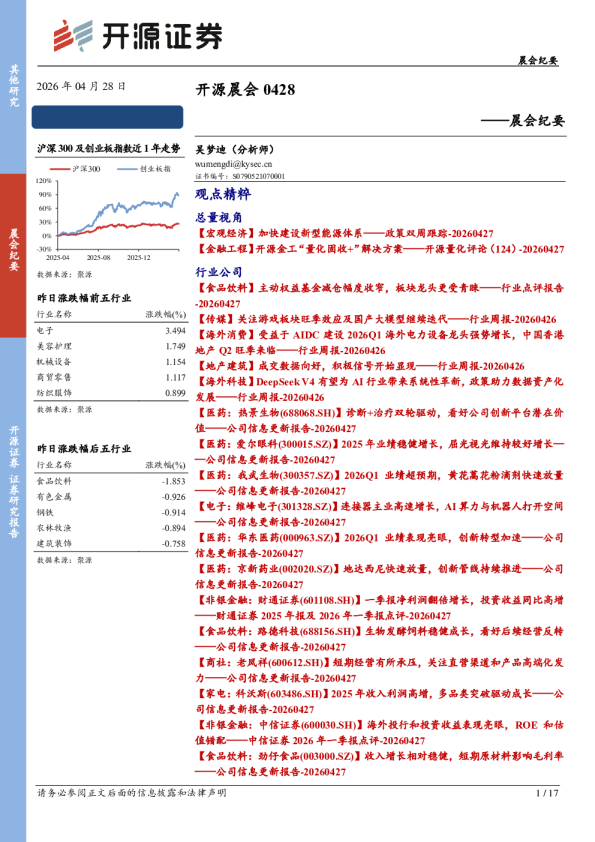This screenshot has width=595, height=842.
Task: Click the 昨日涨跌幅后五行业 table title
Action: coord(84,448)
